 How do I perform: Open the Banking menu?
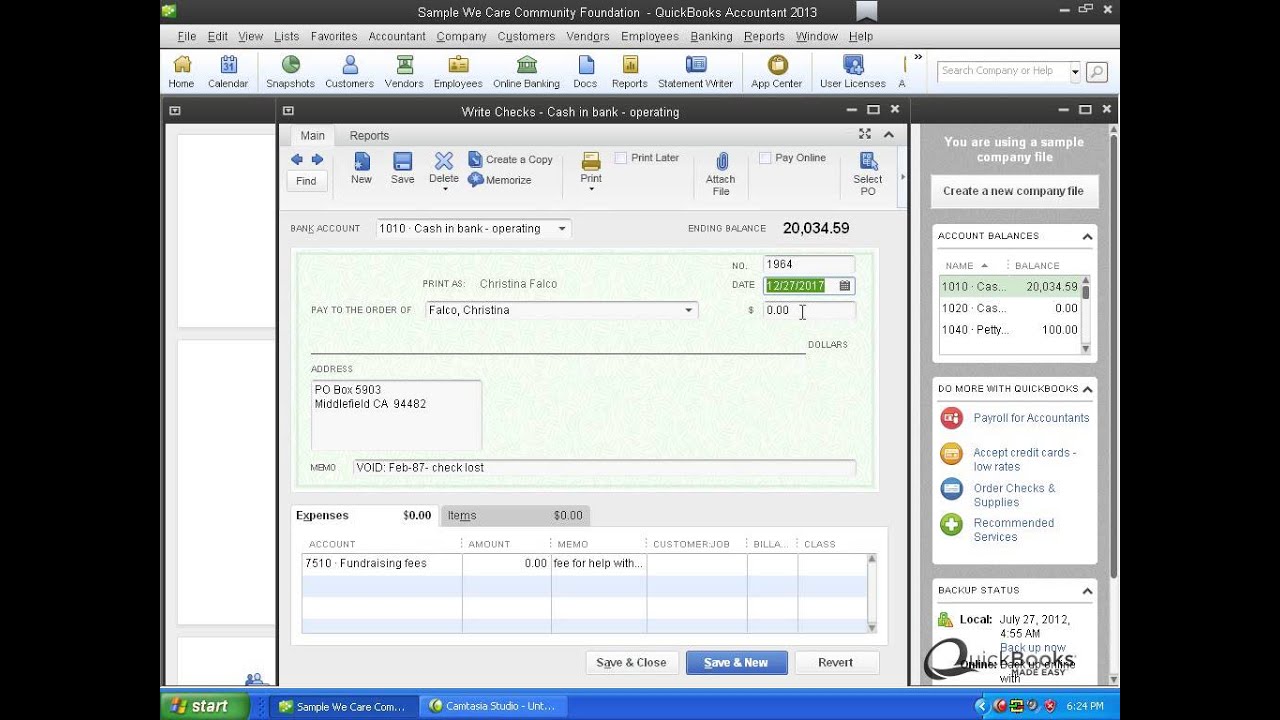(711, 36)
